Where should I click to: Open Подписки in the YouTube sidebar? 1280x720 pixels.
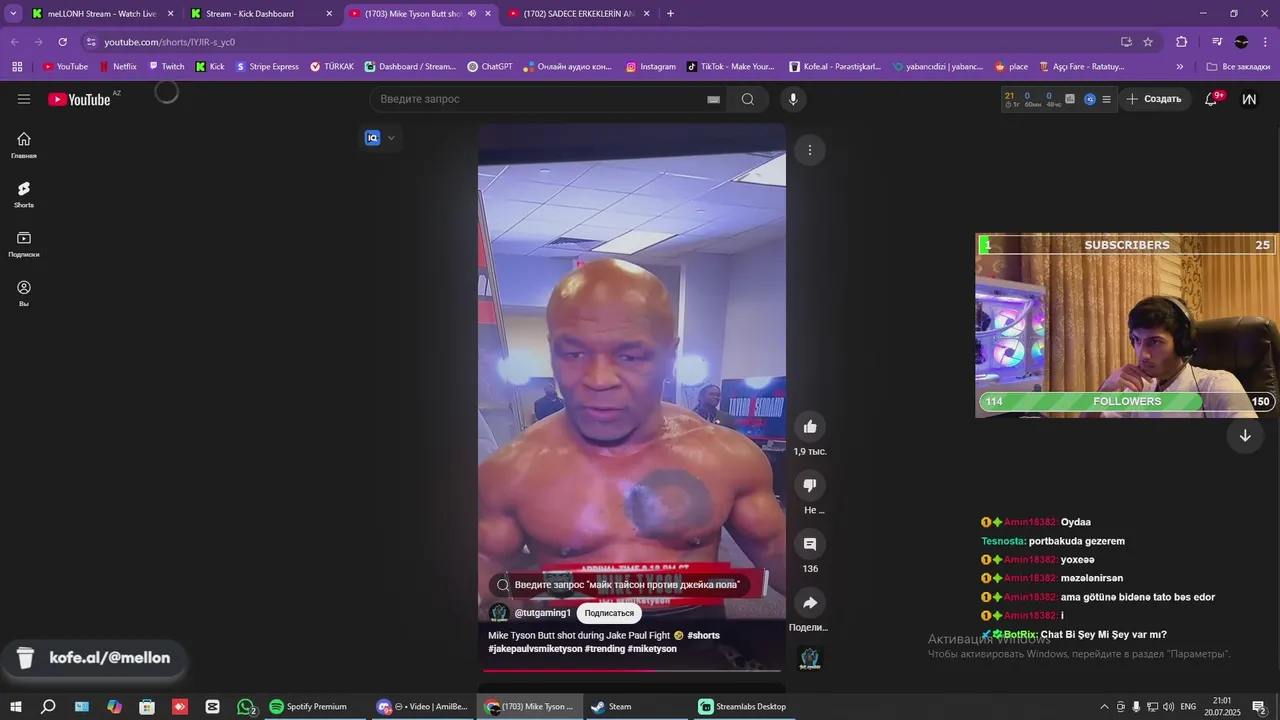point(24,244)
